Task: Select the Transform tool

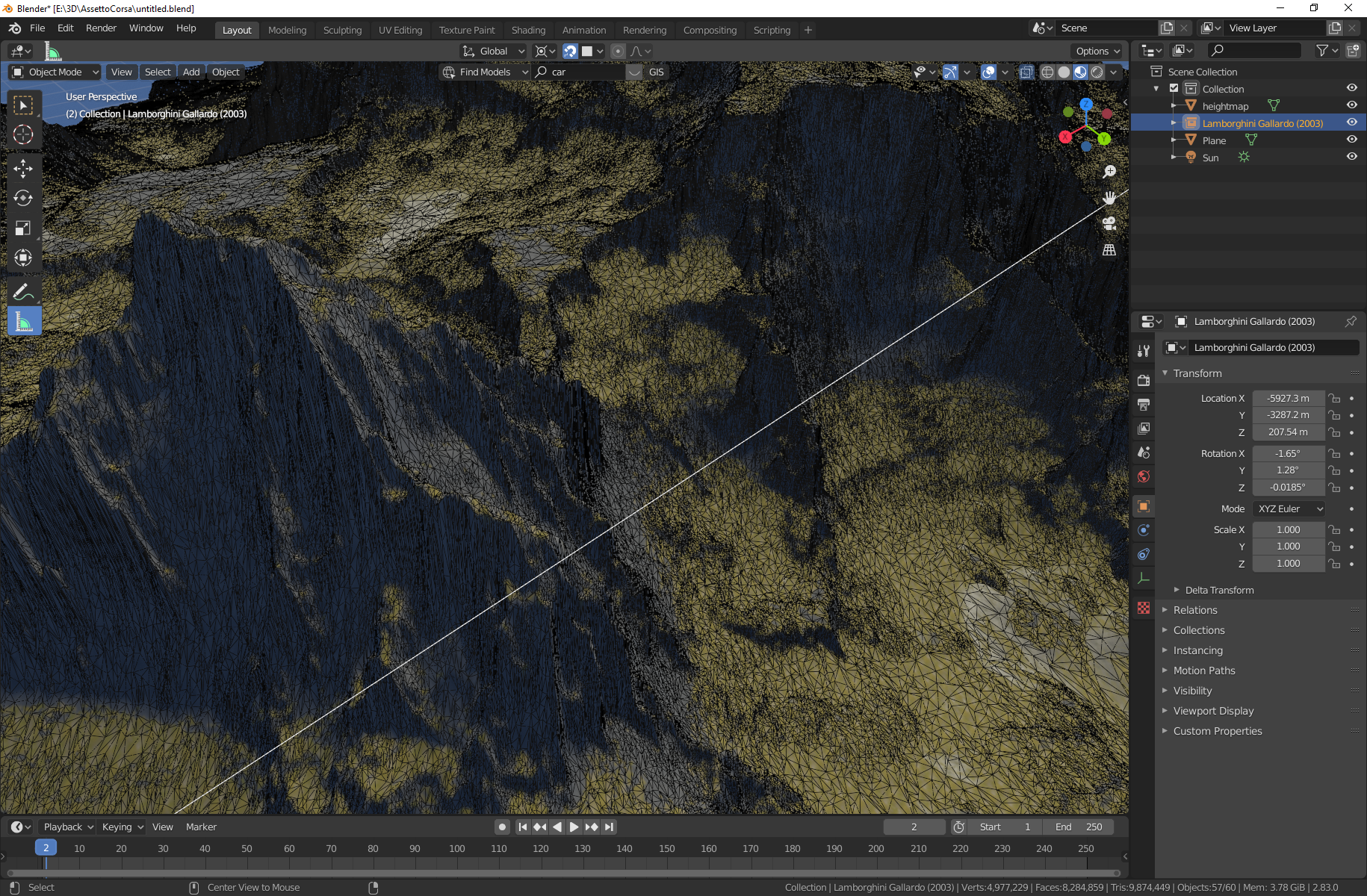Action: pos(23,258)
